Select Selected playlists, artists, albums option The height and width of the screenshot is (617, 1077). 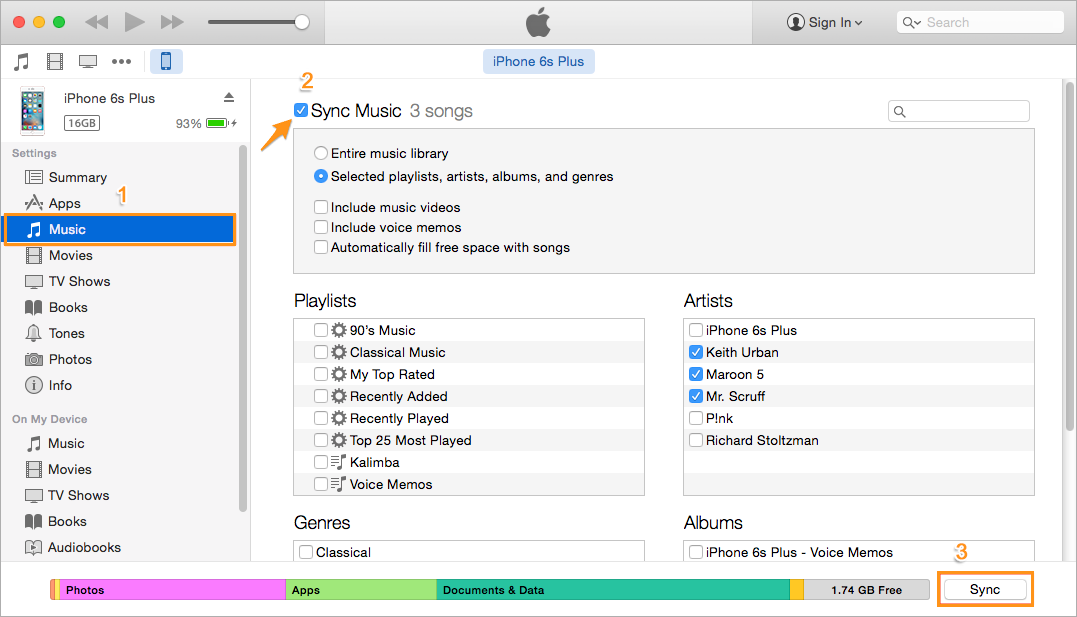321,177
